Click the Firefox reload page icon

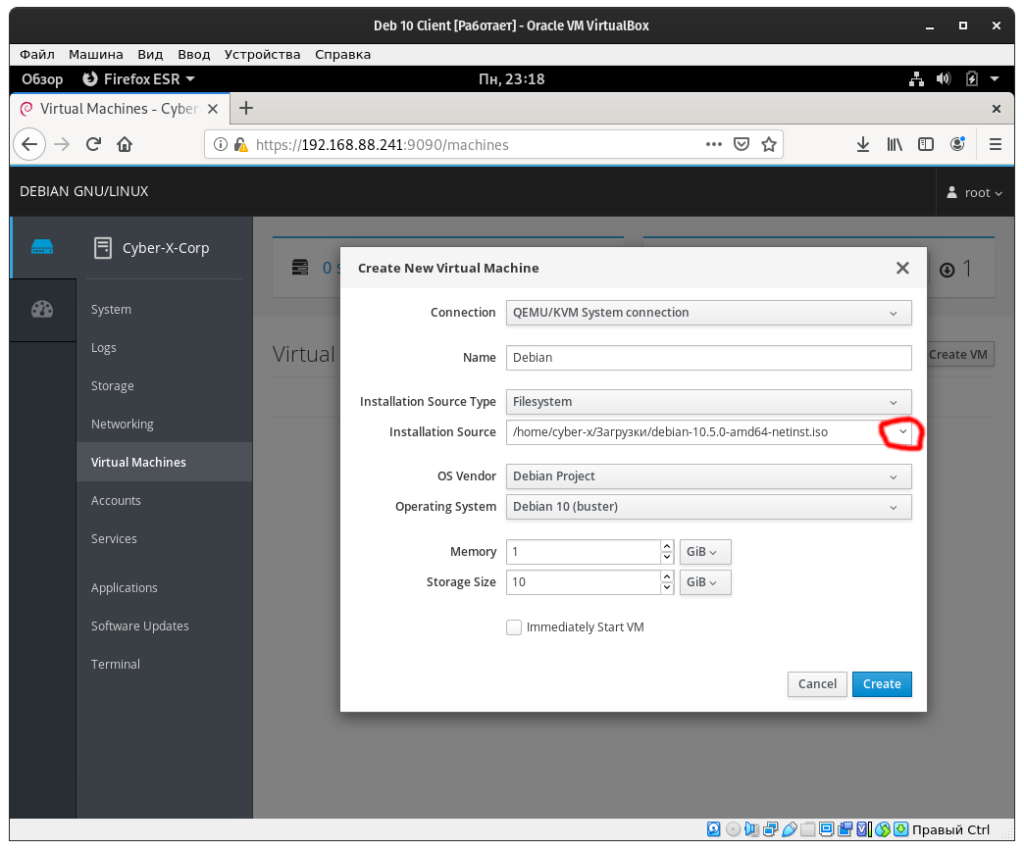[93, 144]
